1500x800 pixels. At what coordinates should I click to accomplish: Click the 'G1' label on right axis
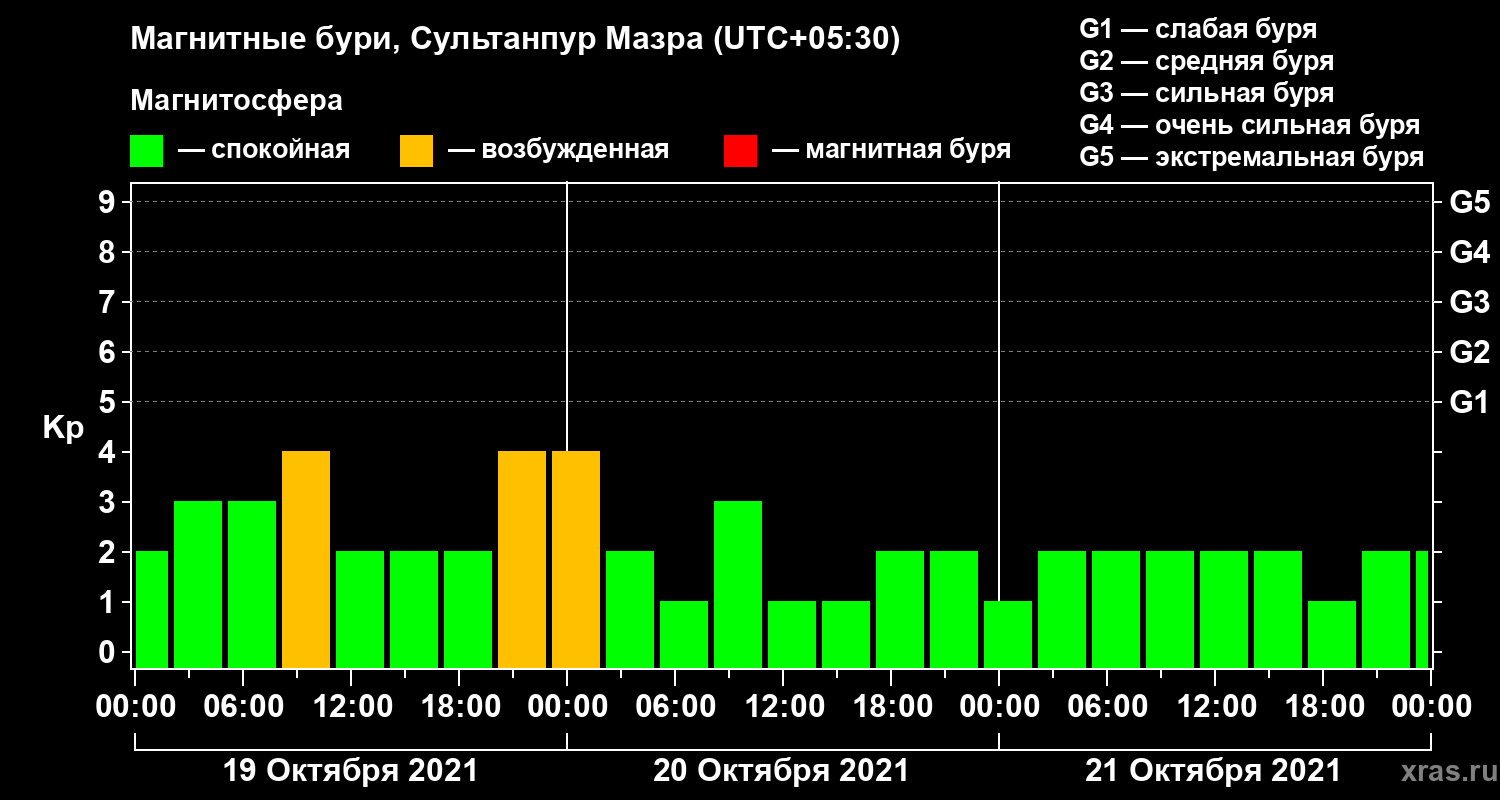tap(1469, 403)
